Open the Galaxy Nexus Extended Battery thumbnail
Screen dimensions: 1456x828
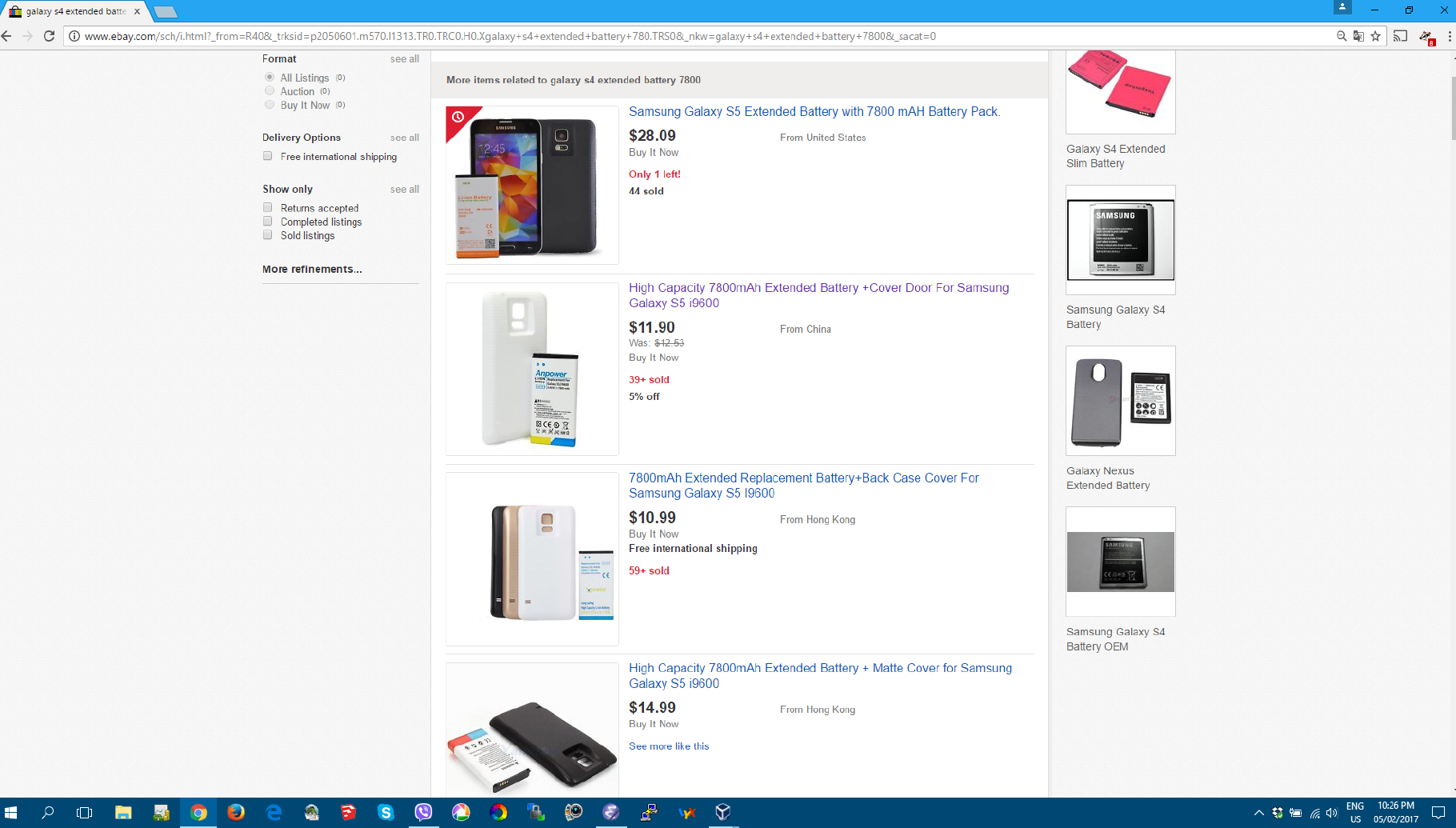1120,401
